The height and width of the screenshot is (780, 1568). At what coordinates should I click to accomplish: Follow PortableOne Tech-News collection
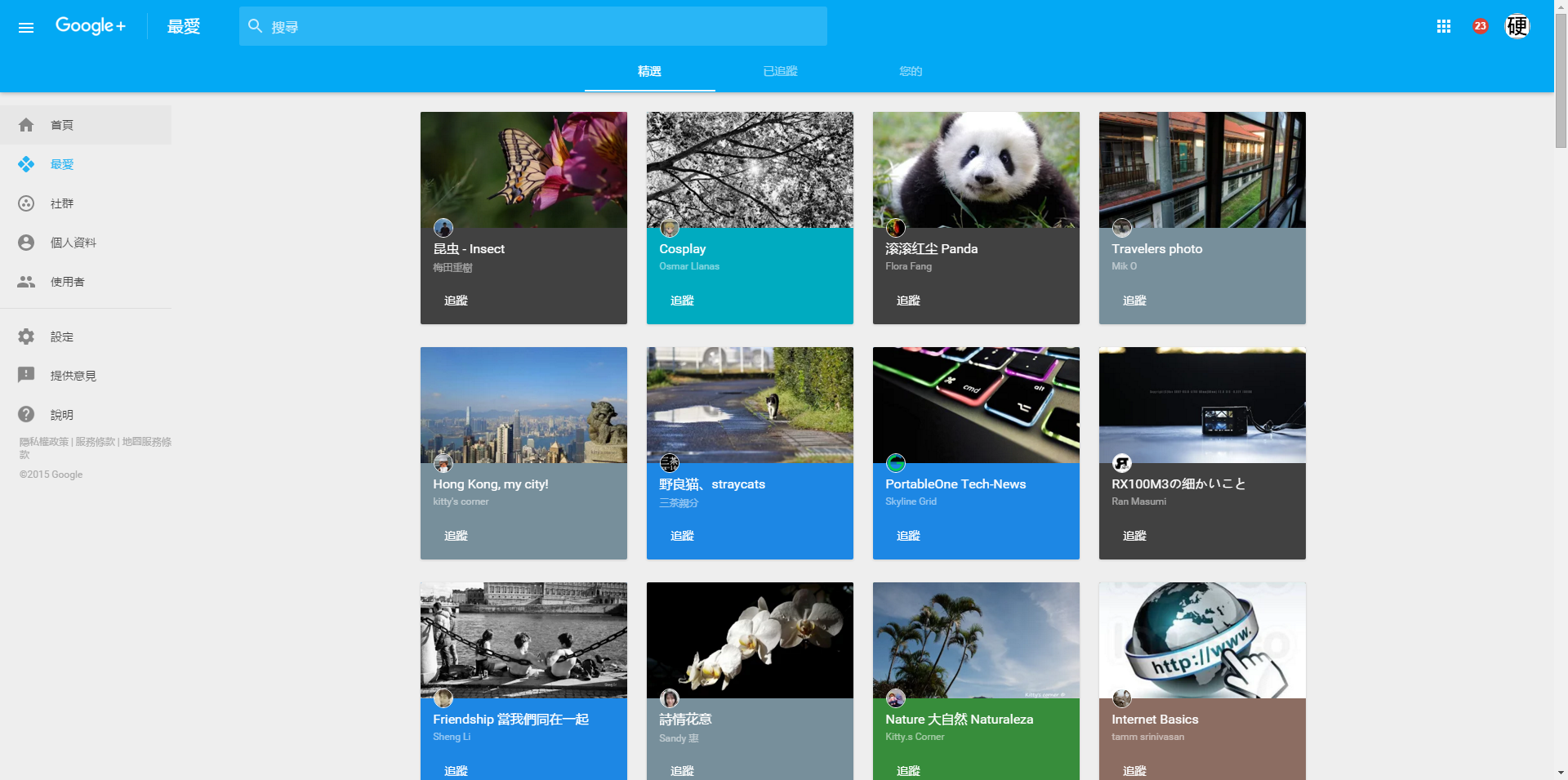click(908, 536)
